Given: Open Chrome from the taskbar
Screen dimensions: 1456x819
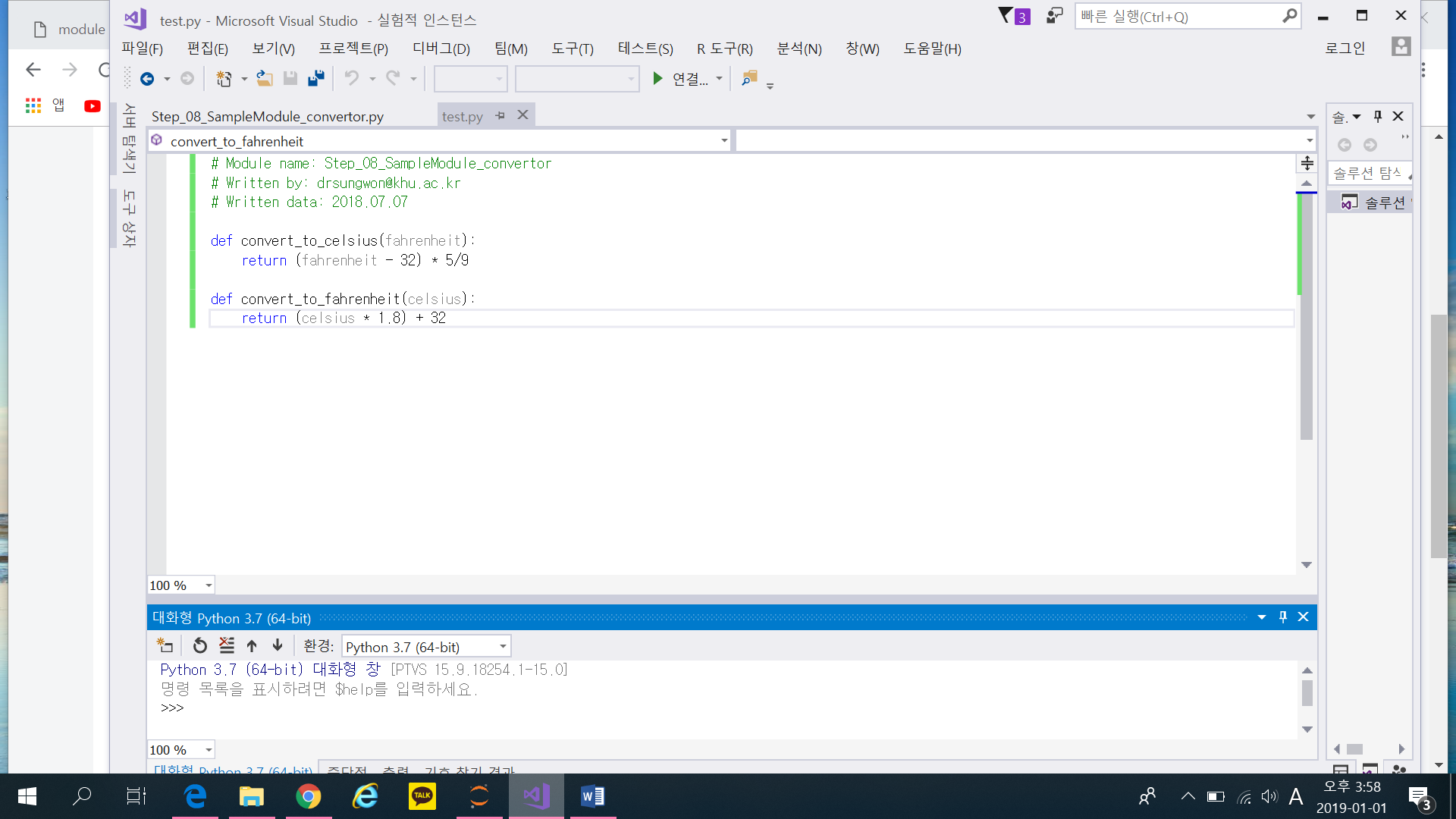Looking at the screenshot, I should [309, 796].
